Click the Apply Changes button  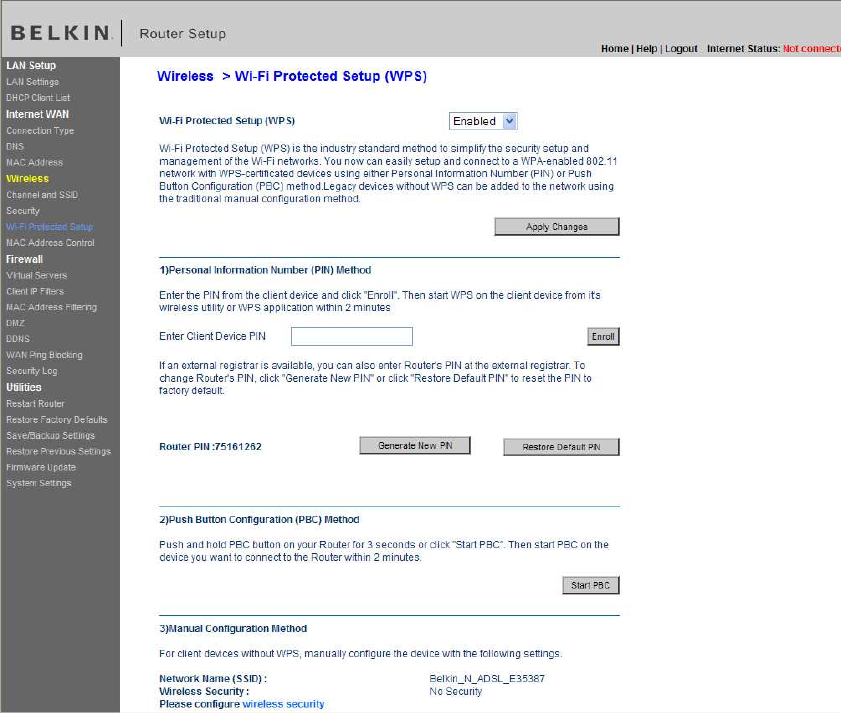(x=557, y=226)
